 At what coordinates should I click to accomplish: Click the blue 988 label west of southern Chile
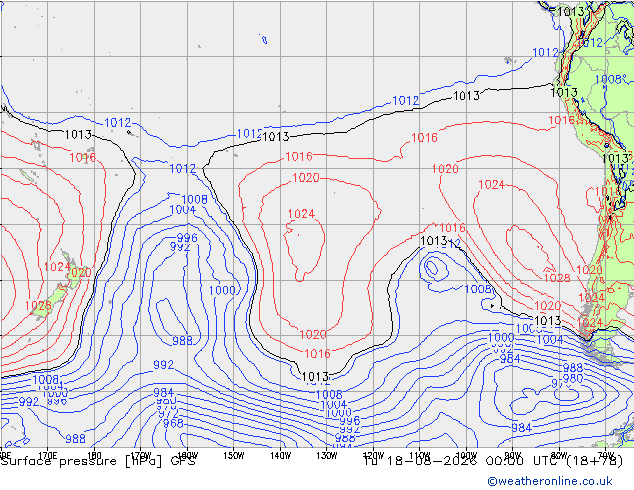pos(573,368)
